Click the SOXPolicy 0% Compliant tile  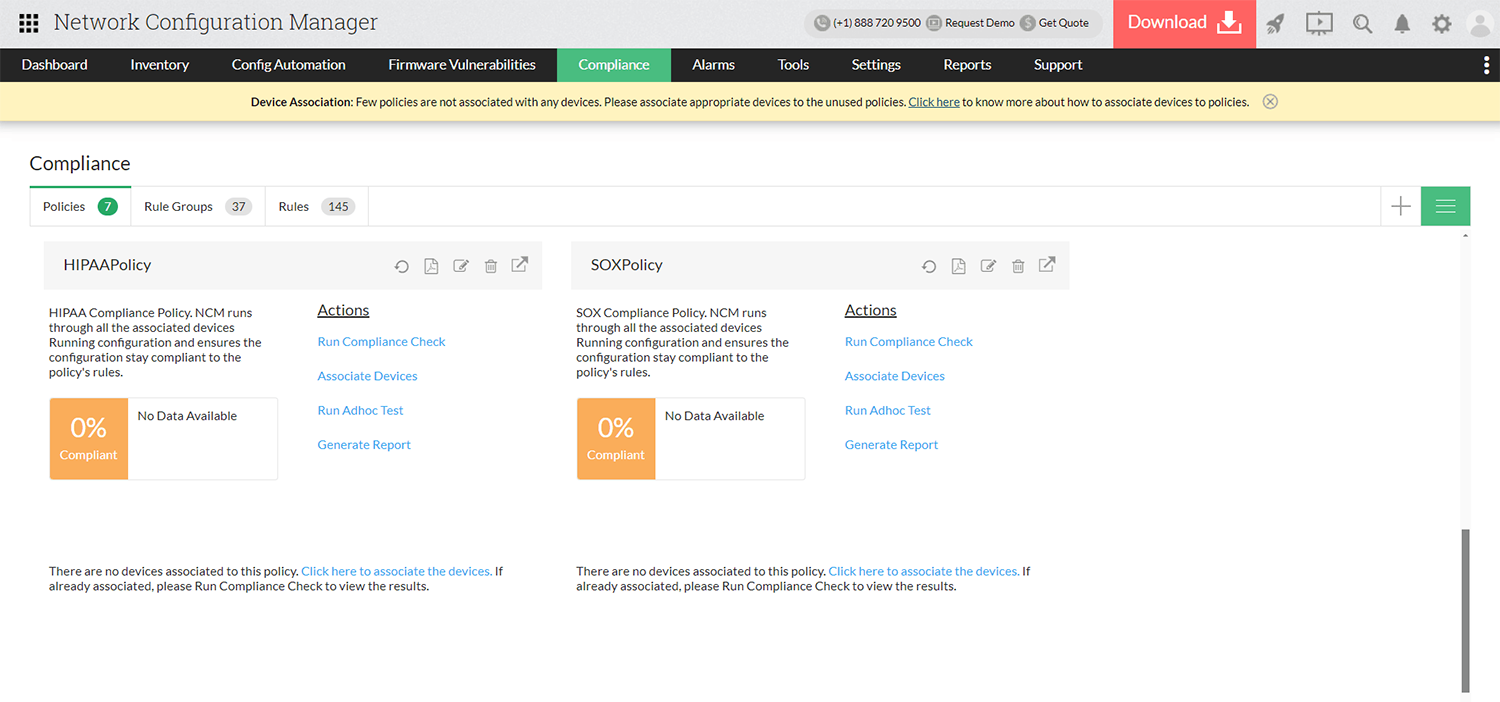pyautogui.click(x=615, y=439)
